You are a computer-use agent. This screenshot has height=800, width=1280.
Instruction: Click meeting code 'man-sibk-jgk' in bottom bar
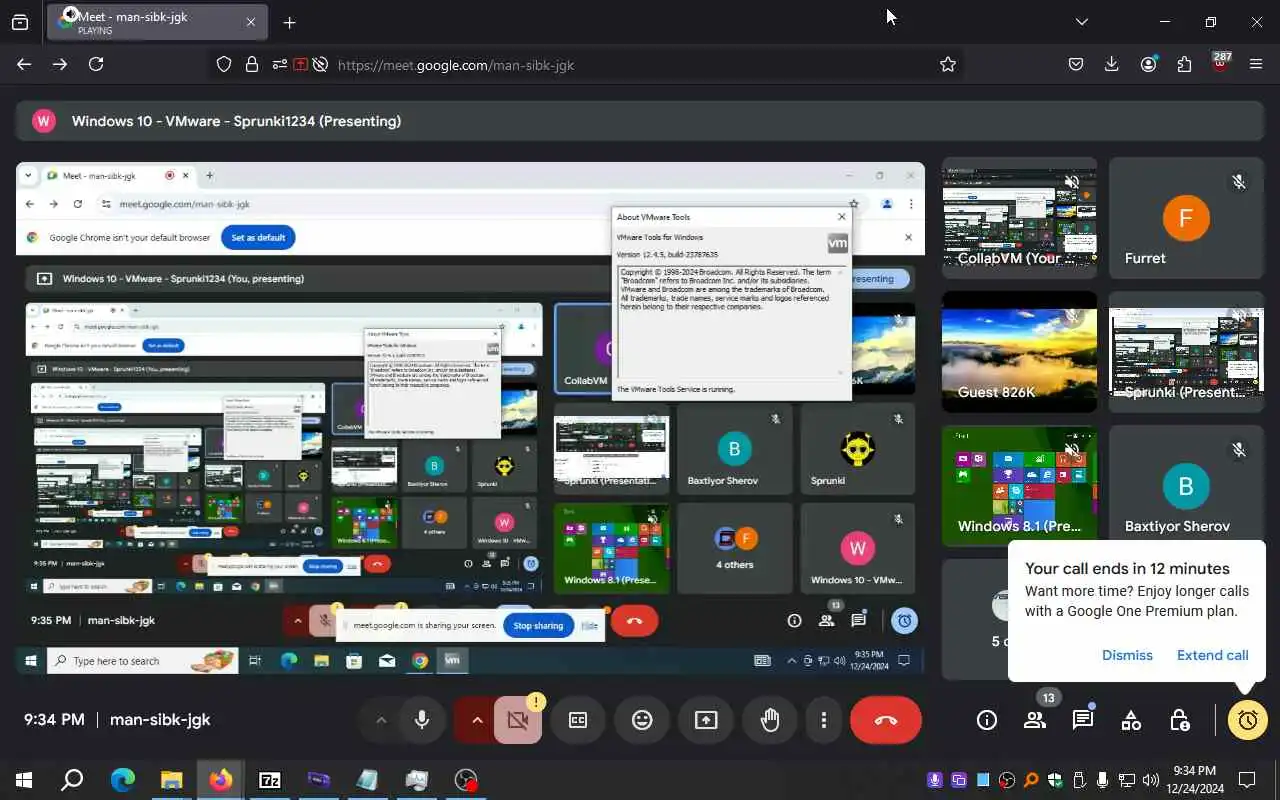160,720
